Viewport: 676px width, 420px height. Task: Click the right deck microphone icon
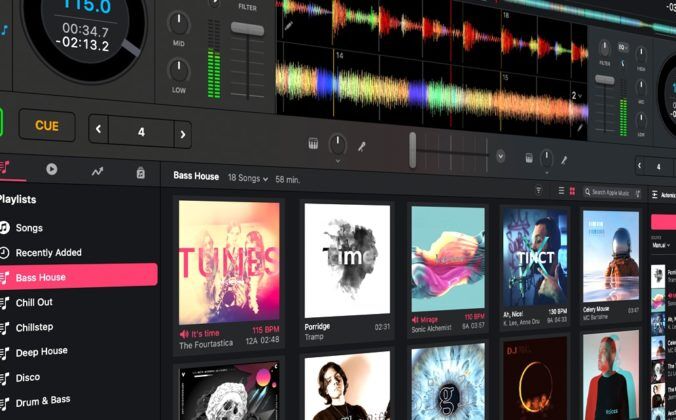564,160
